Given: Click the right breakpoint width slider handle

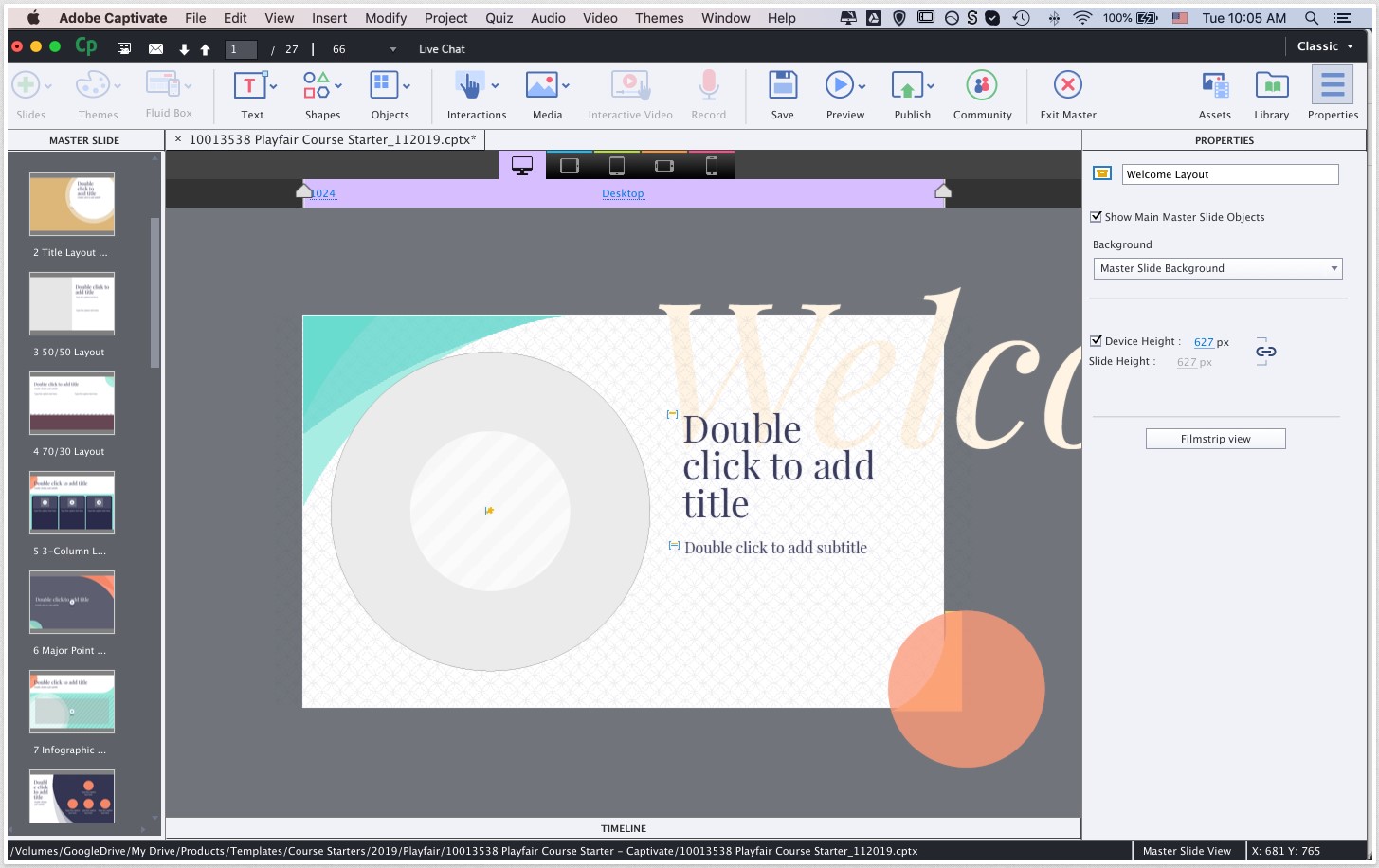Looking at the screenshot, I should [943, 191].
